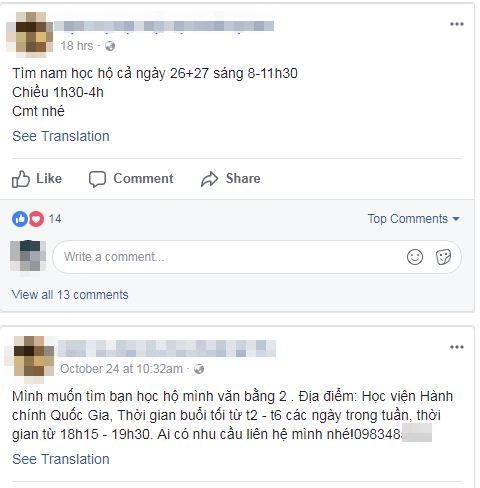
Task: Click the globe privacy icon beside 18 hrs
Action: (110, 46)
